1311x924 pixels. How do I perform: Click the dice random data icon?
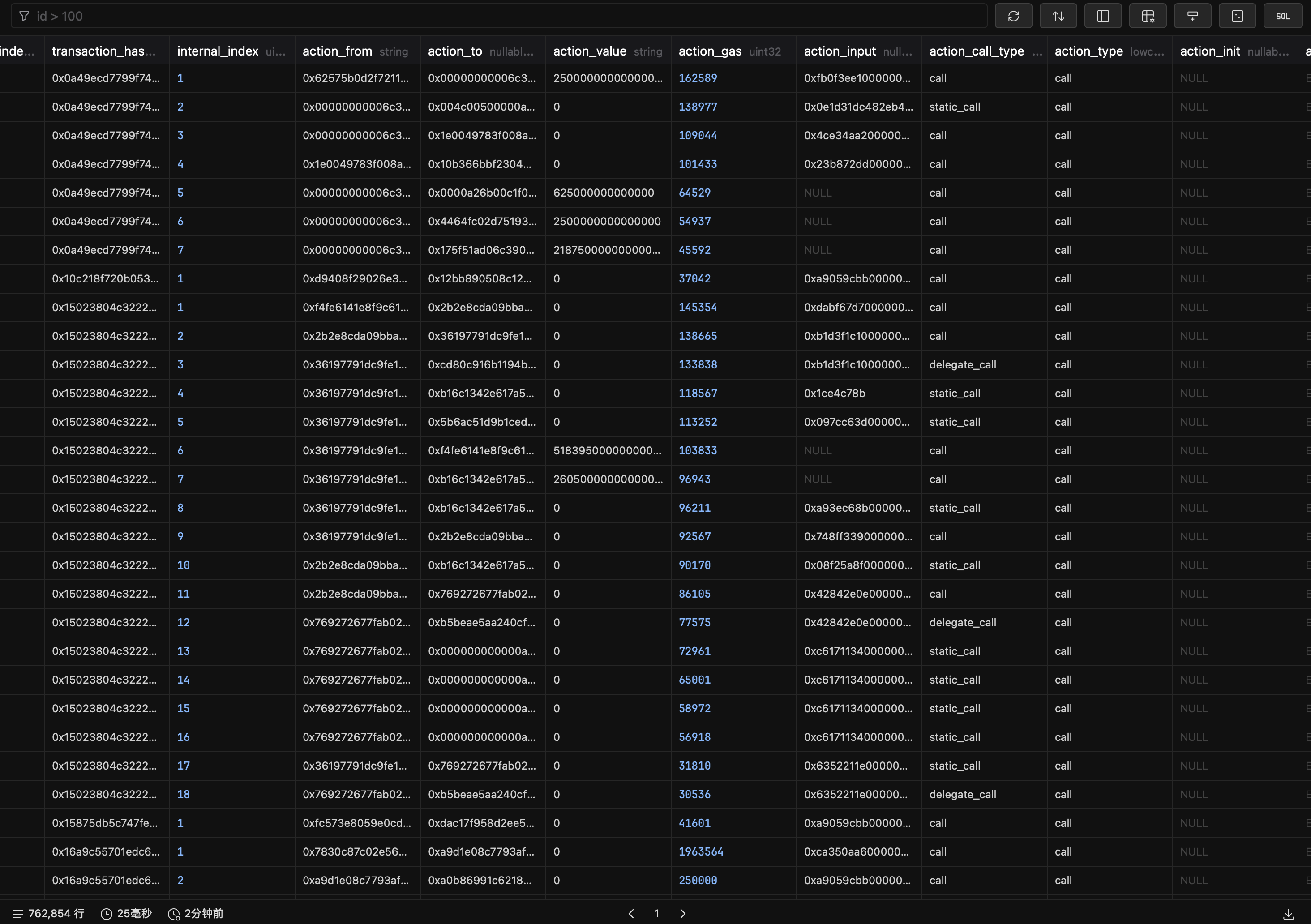tap(1237, 16)
